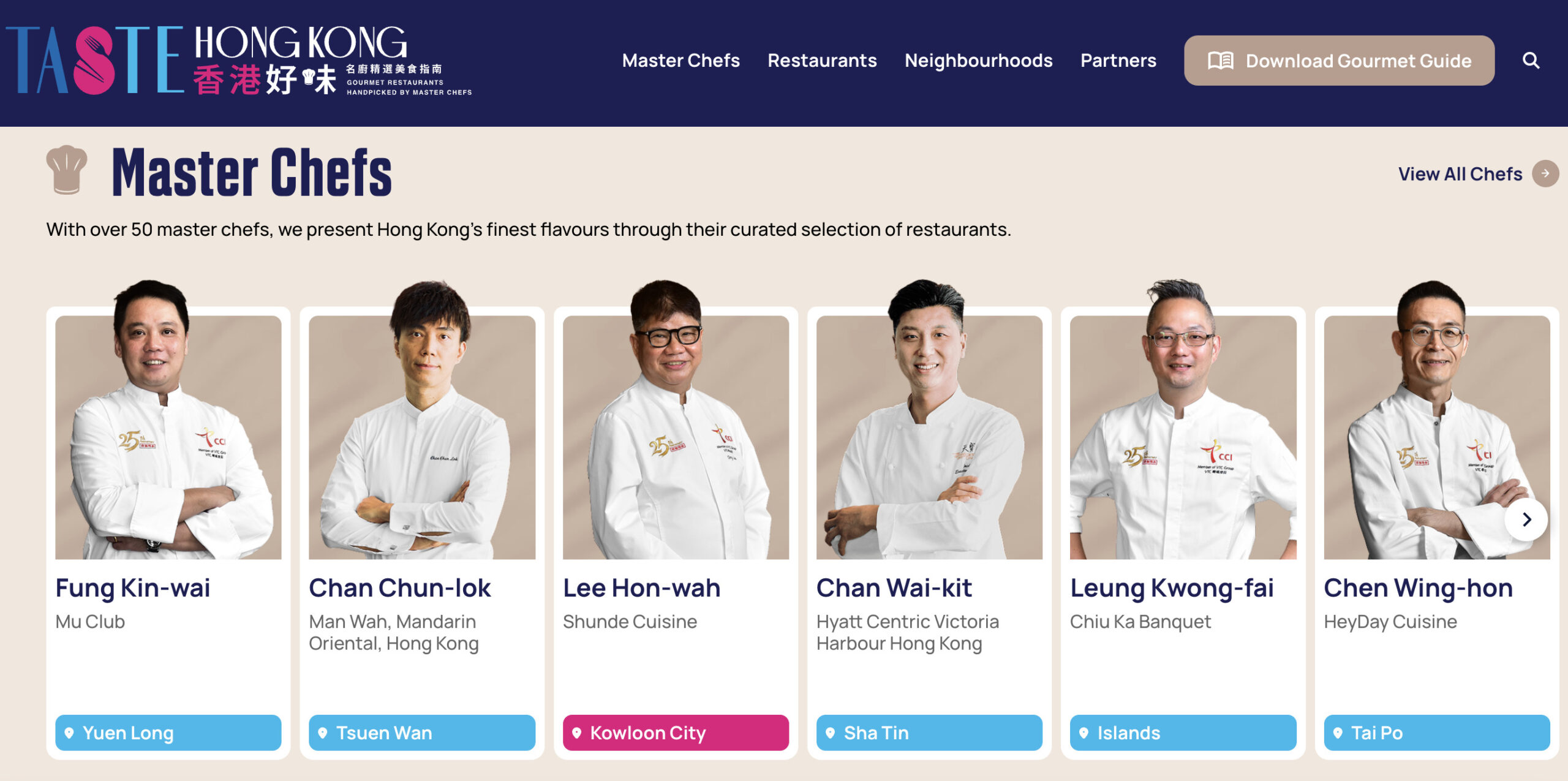Open the Master Chefs menu item
The image size is (1568, 781).
point(680,60)
